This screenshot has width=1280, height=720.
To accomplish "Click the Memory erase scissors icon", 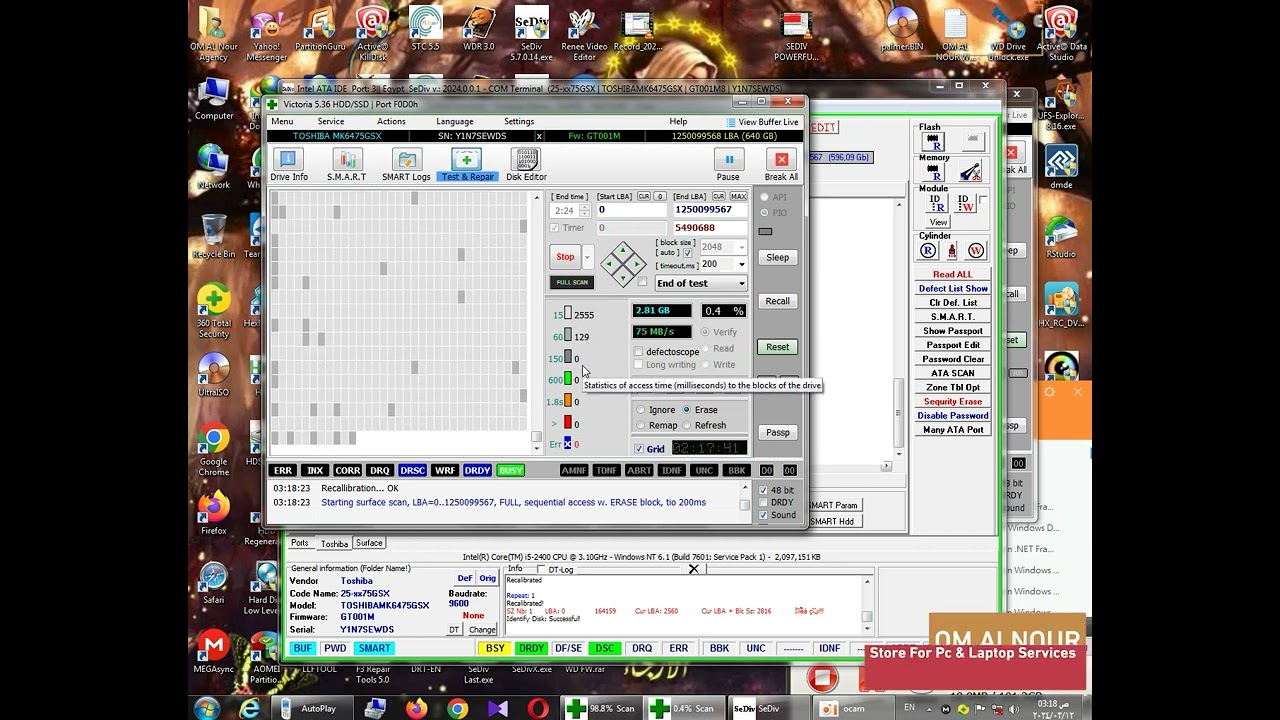I will tap(970, 172).
